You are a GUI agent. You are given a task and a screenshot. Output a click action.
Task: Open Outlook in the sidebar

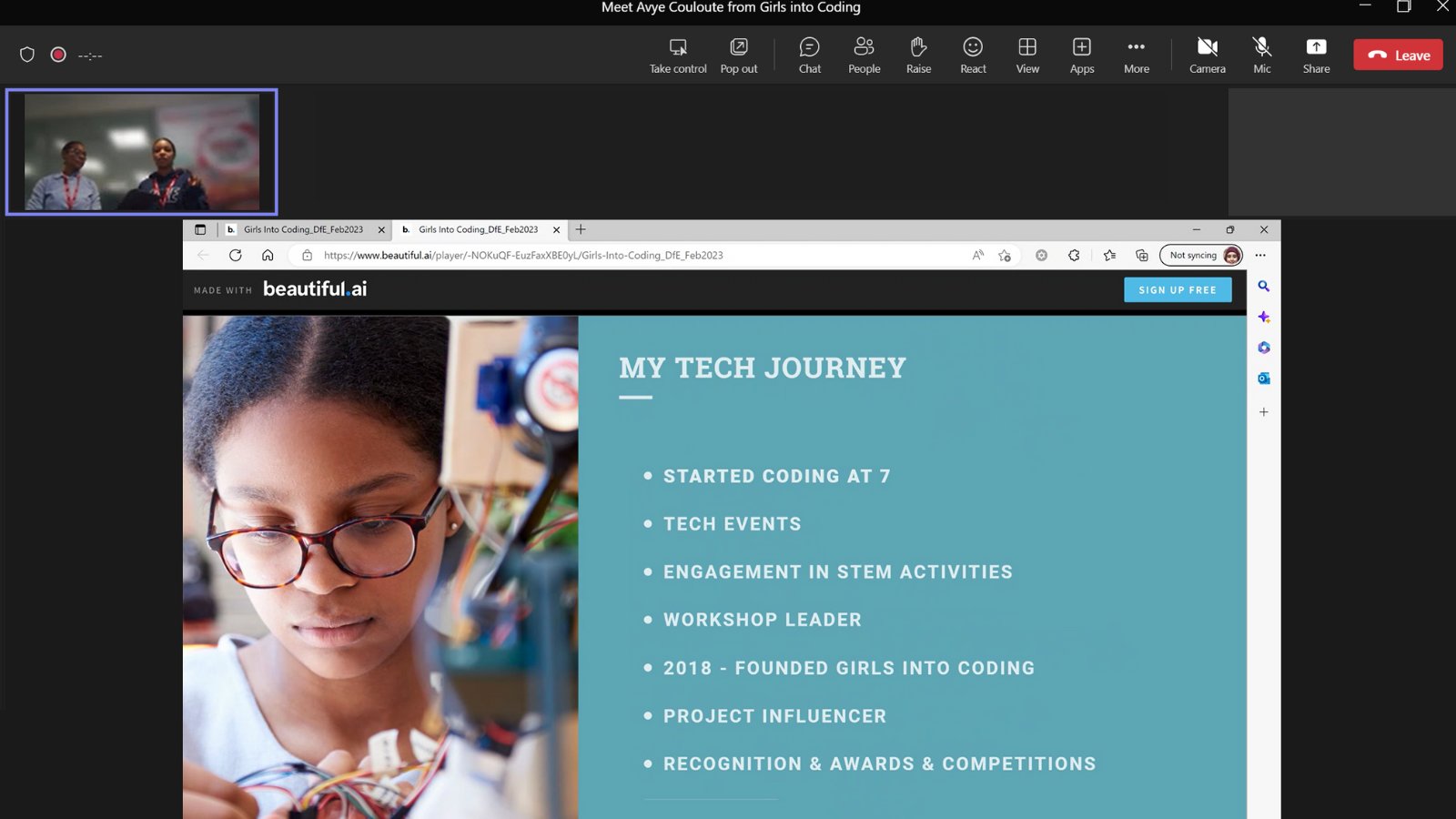click(1264, 379)
